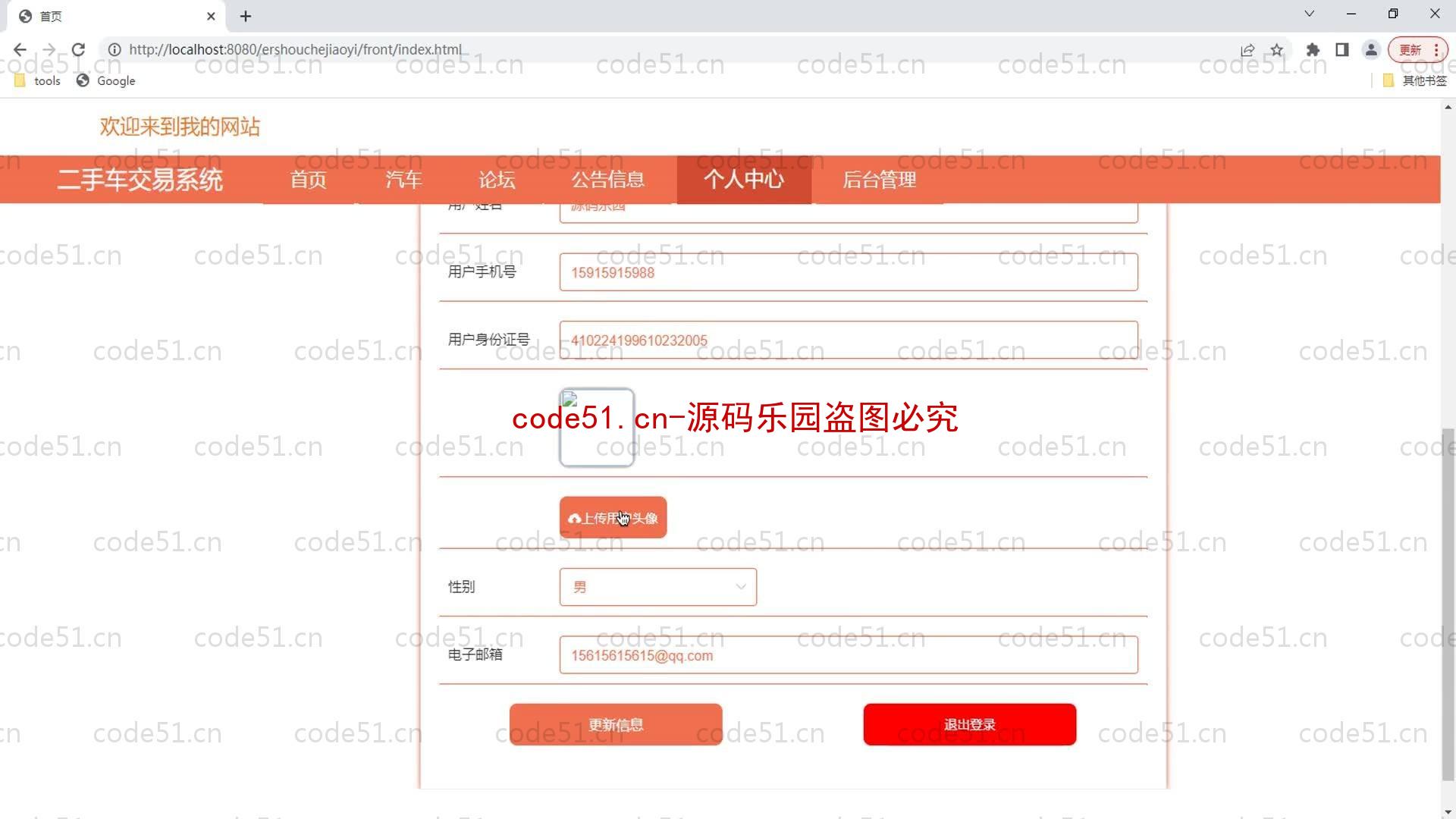Click the red 退出登录 button

tap(970, 725)
